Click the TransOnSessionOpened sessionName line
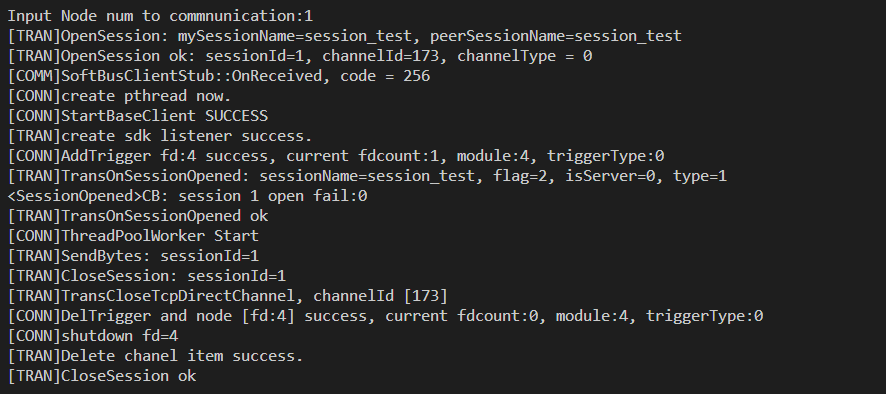 tap(367, 176)
